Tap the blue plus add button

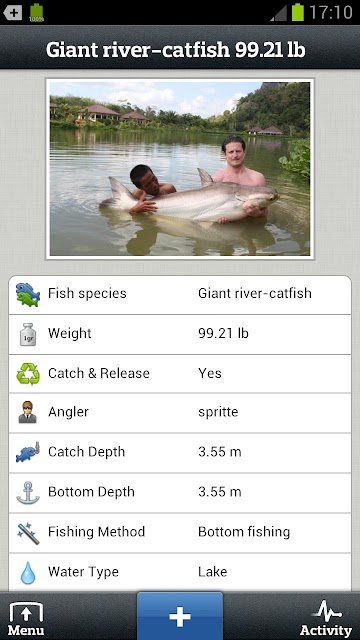pos(180,616)
